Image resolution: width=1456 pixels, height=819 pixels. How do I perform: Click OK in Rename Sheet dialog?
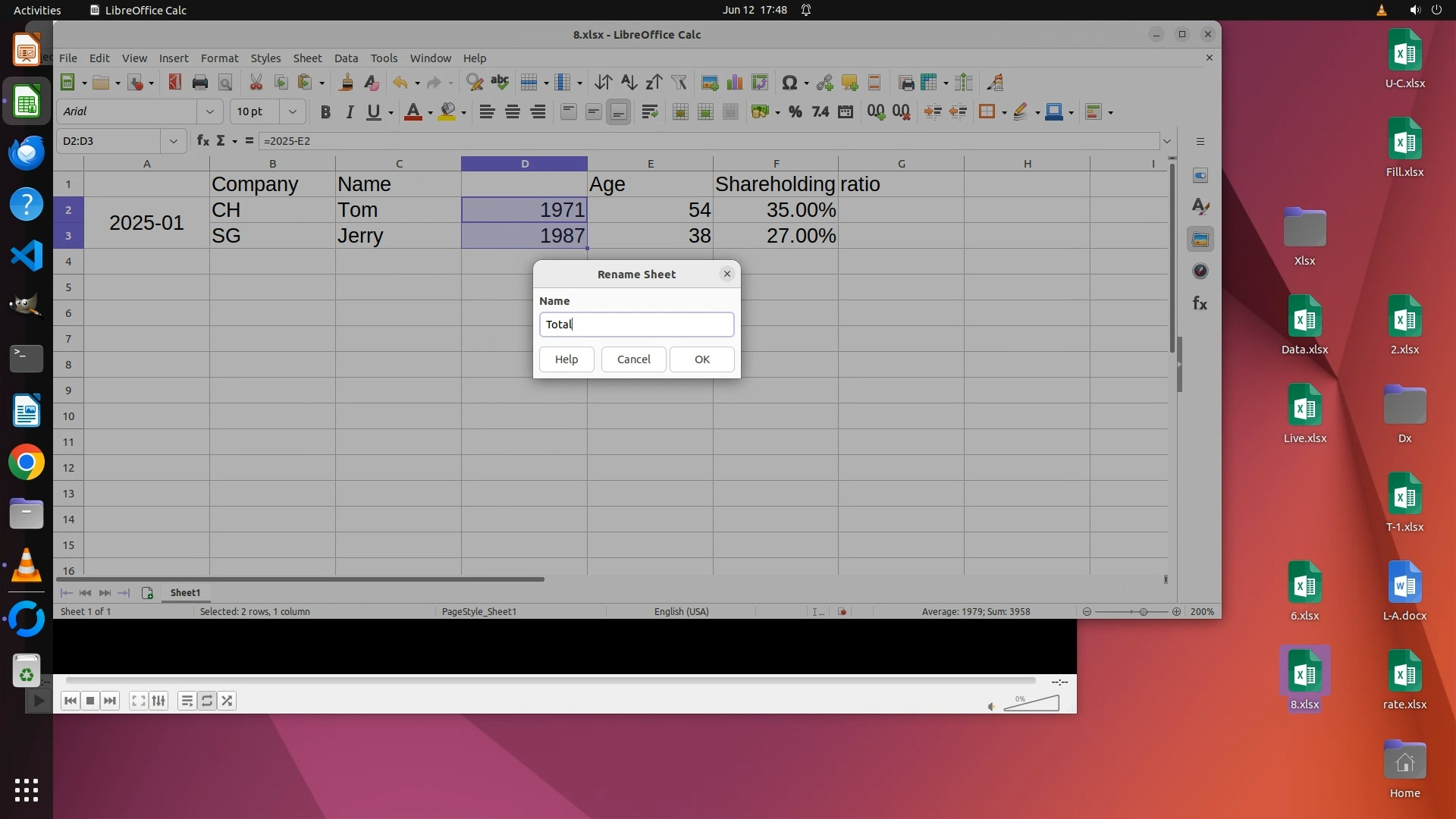click(701, 359)
